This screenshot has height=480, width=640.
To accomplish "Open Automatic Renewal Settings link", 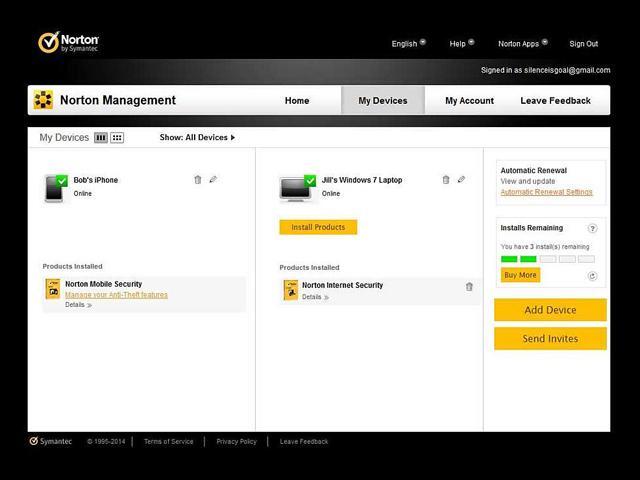I will (x=546, y=192).
